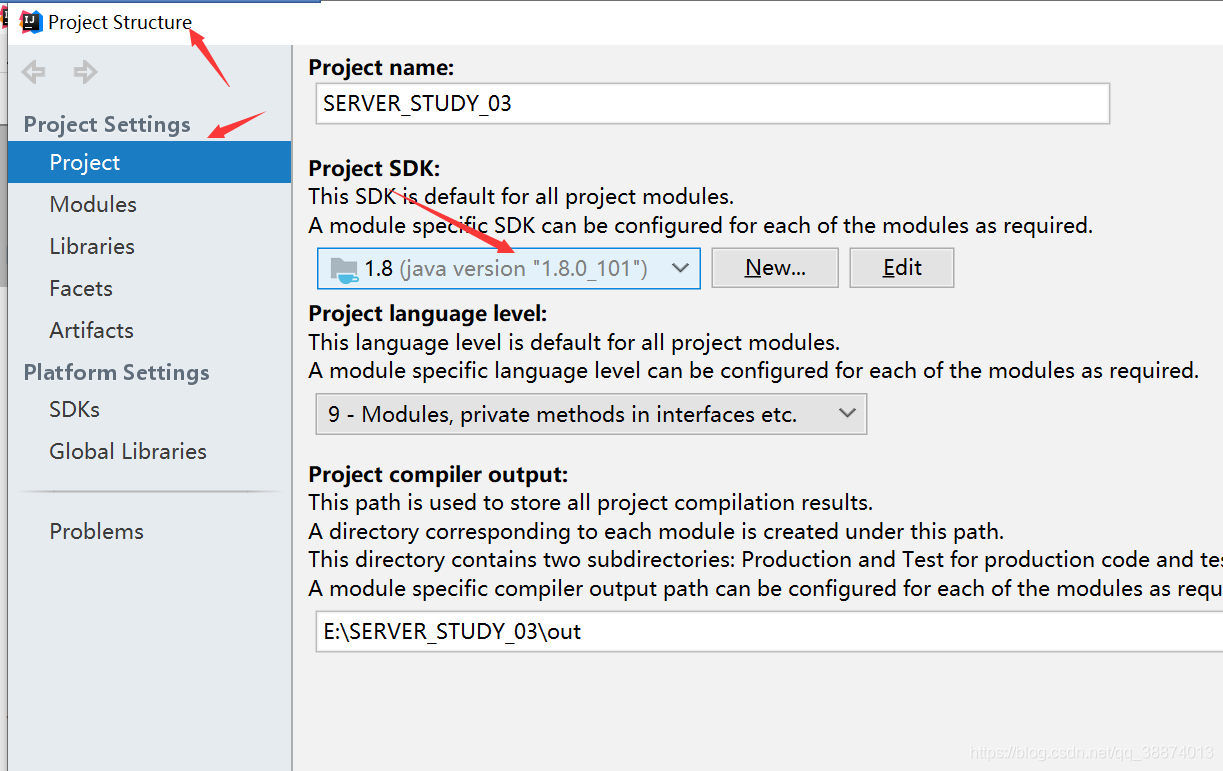Click the Project Settings section header
Viewport: 1223px width, 771px height.
pyautogui.click(x=106, y=124)
